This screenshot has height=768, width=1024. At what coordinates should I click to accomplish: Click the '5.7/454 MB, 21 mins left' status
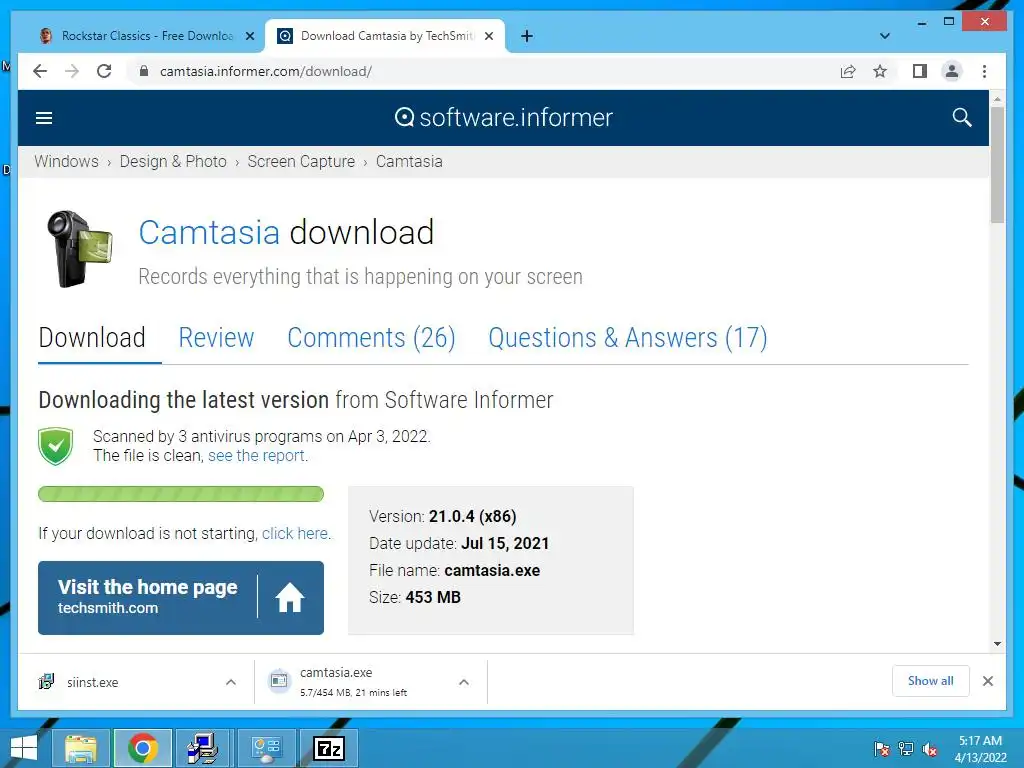pos(353,693)
